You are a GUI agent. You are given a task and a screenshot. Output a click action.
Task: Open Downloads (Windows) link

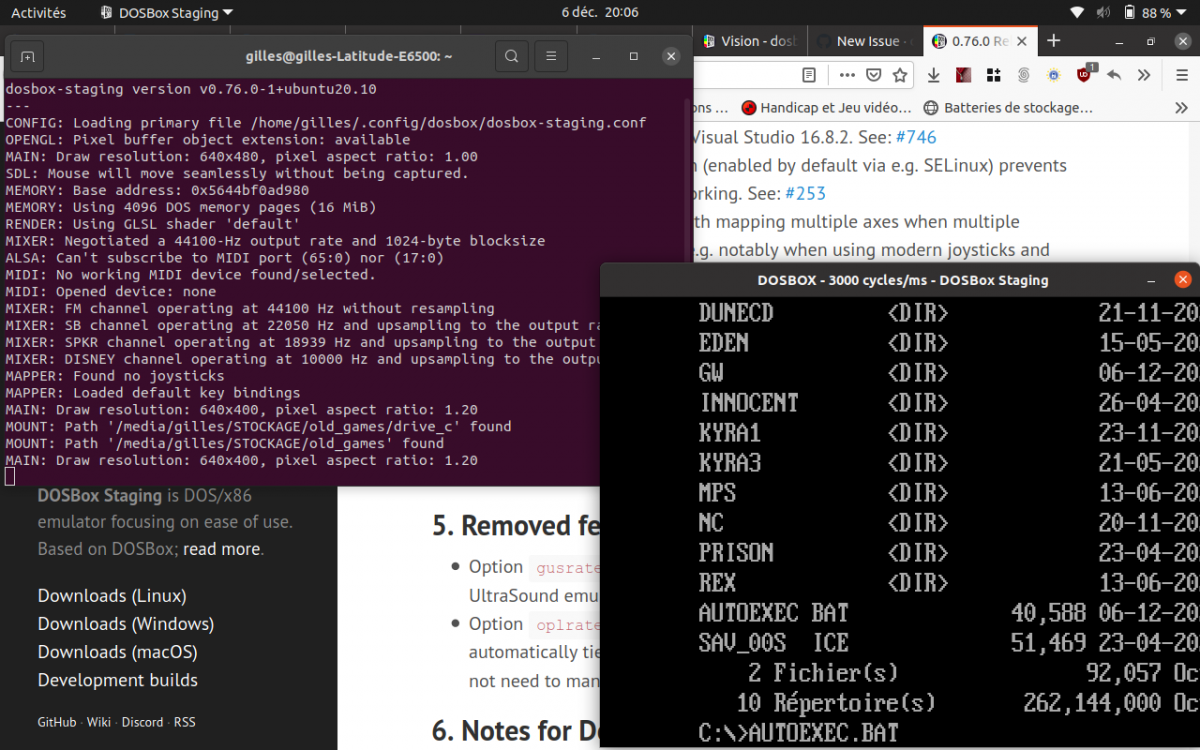(126, 624)
